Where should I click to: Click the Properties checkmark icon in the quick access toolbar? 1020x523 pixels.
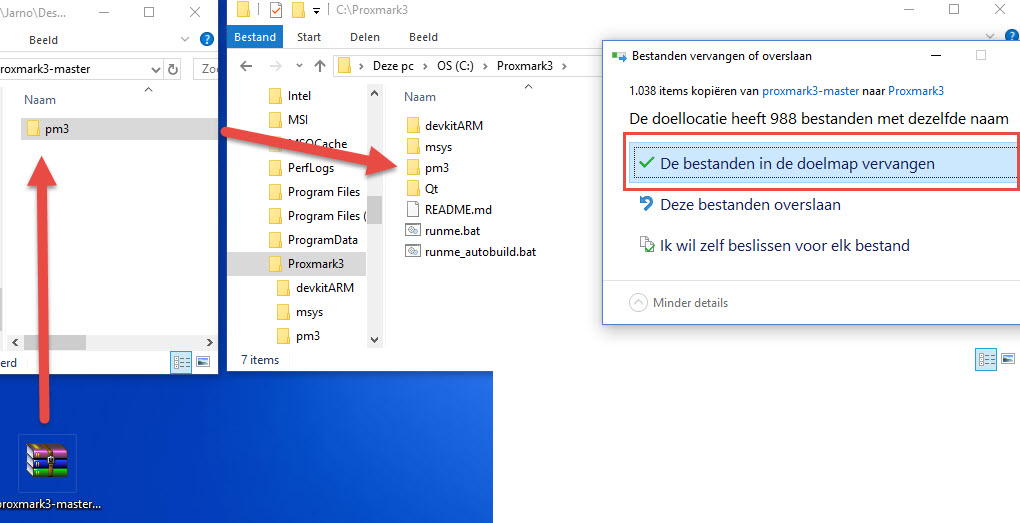tap(276, 10)
